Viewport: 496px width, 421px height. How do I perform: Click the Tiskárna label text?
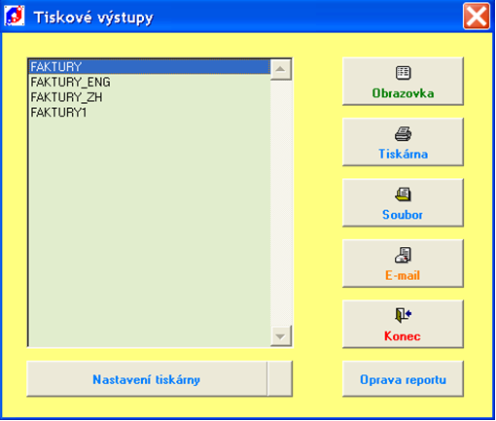point(403,154)
